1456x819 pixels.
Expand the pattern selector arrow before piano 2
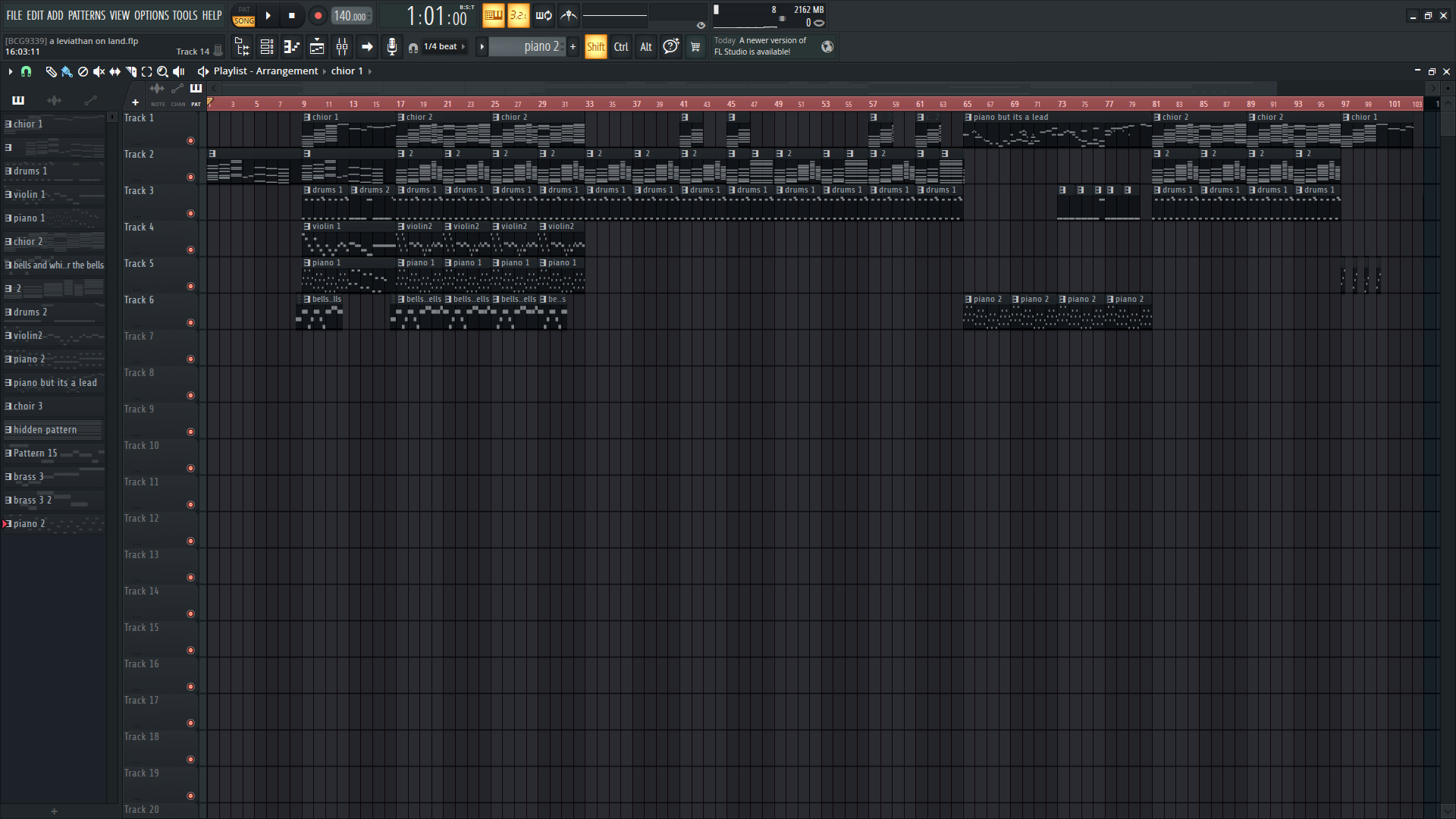[x=482, y=47]
